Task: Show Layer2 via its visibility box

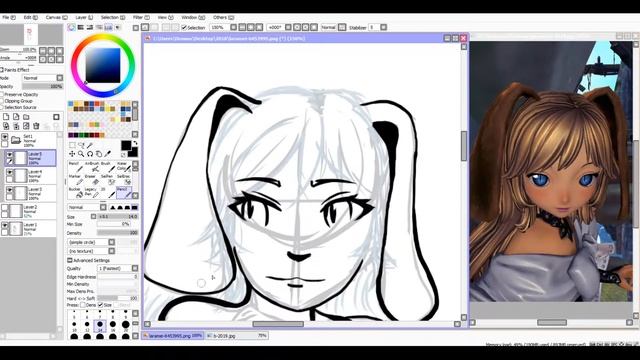Action: point(4,208)
